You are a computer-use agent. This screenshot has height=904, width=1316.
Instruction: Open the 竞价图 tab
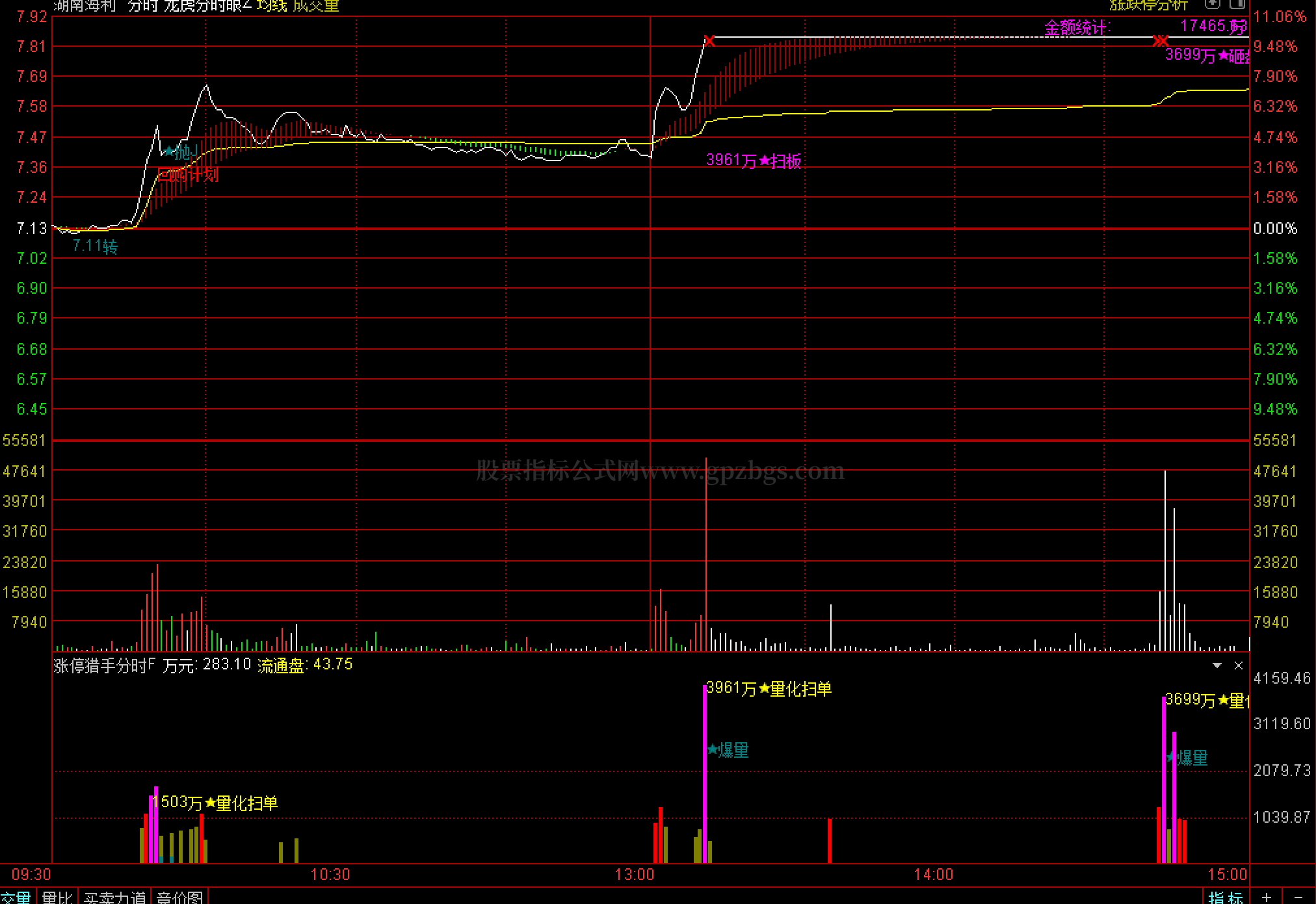click(179, 898)
